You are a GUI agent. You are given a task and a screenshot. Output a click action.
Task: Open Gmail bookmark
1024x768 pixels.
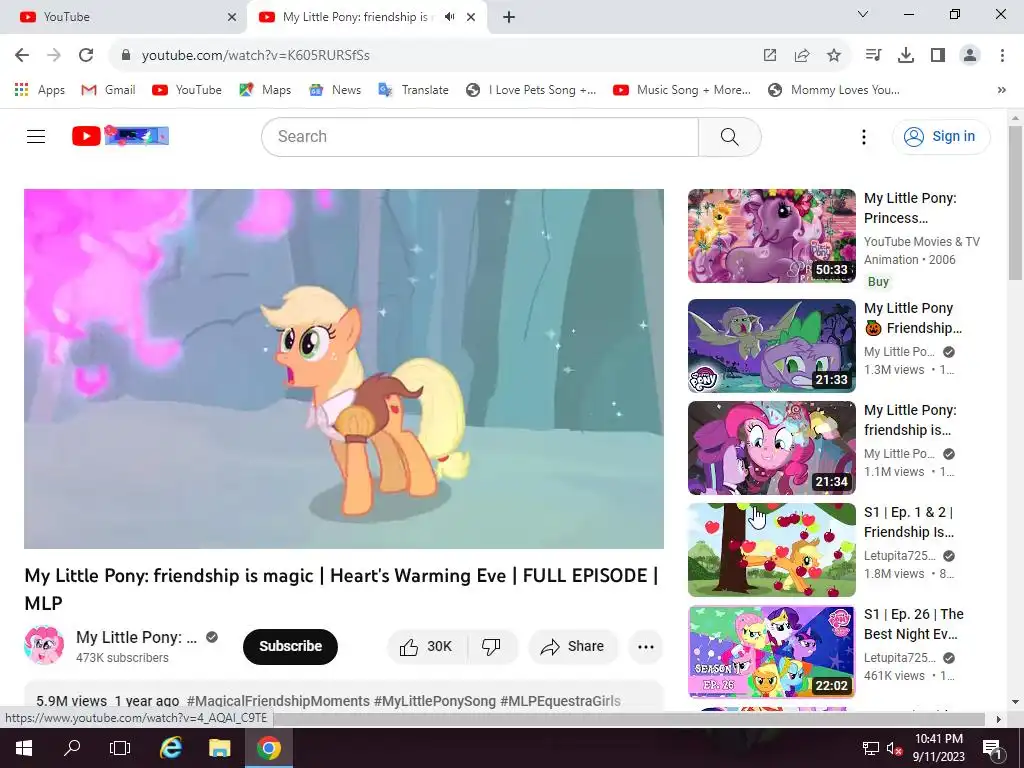tap(108, 90)
